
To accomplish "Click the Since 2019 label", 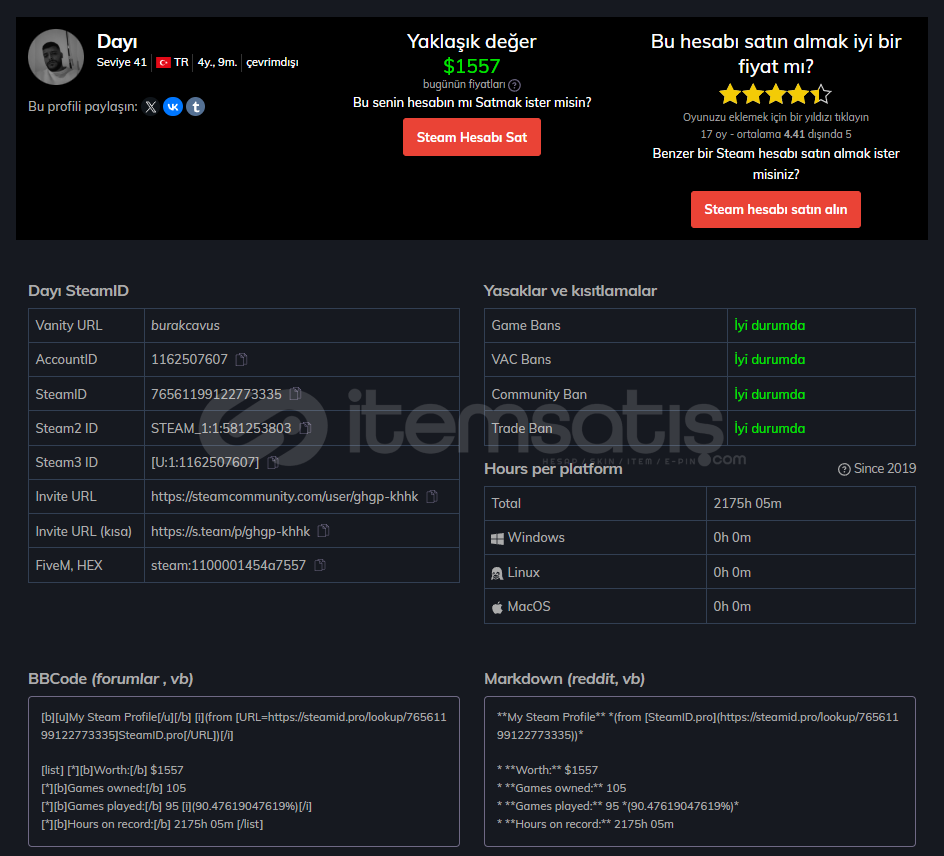I will pyautogui.click(x=884, y=468).
